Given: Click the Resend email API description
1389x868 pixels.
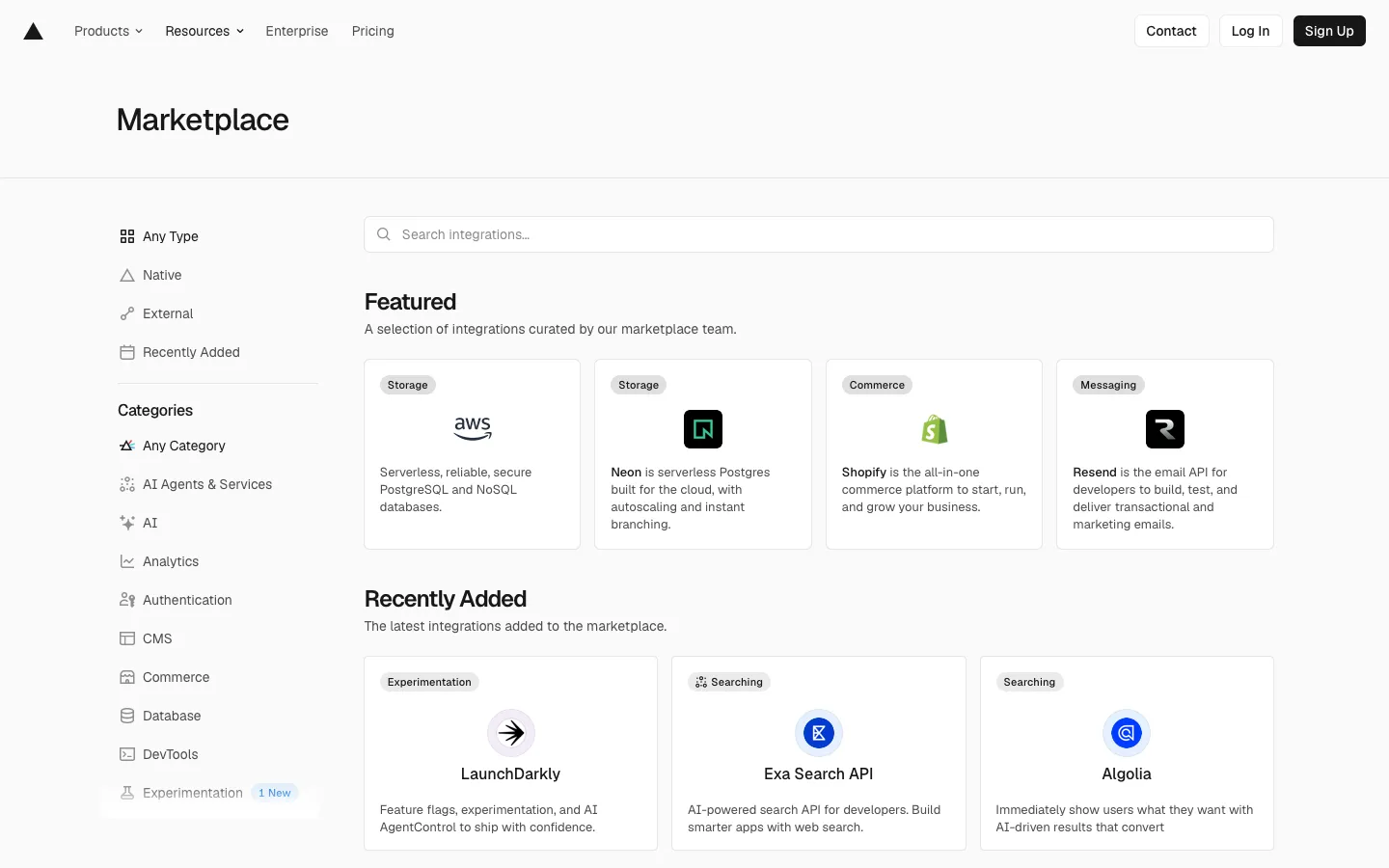Looking at the screenshot, I should click(x=1156, y=499).
